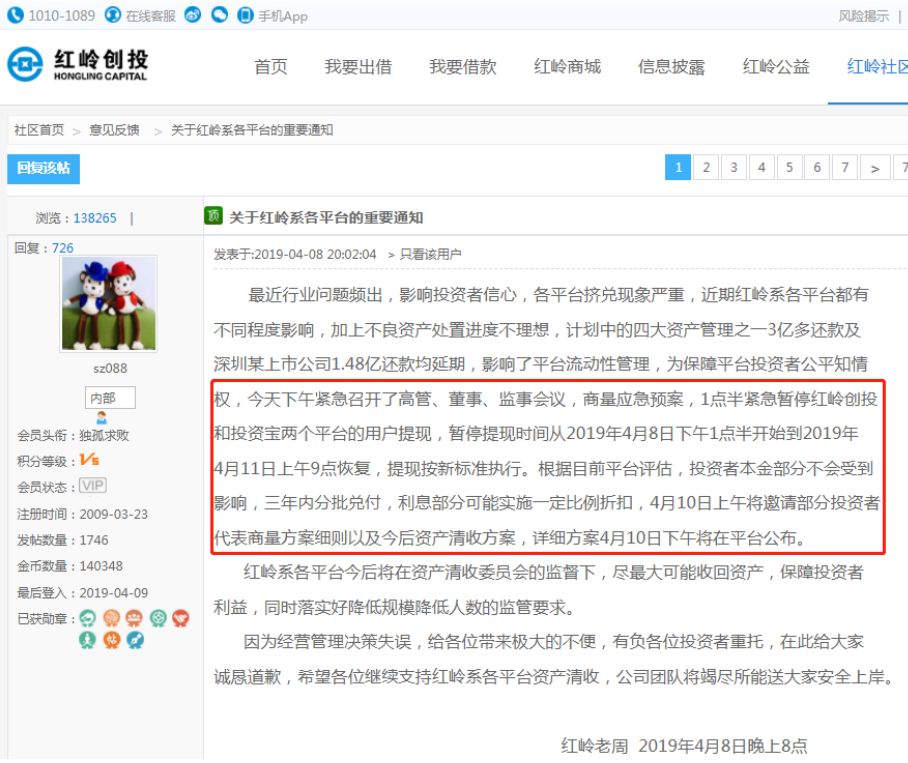
Task: Open 红岭社区 navigation tab
Action: point(877,67)
